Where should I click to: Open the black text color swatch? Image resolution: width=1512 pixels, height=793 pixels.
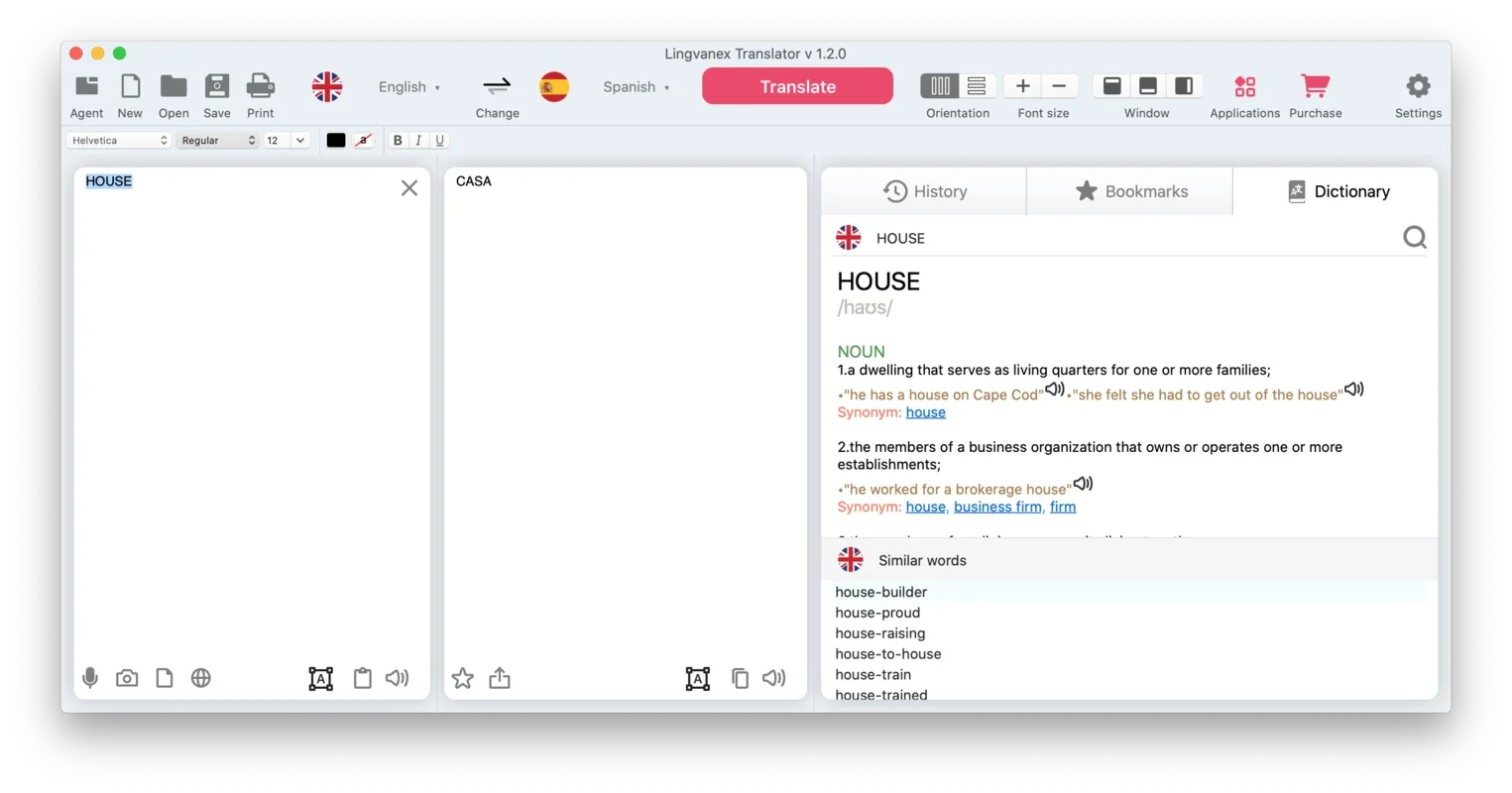coord(336,141)
